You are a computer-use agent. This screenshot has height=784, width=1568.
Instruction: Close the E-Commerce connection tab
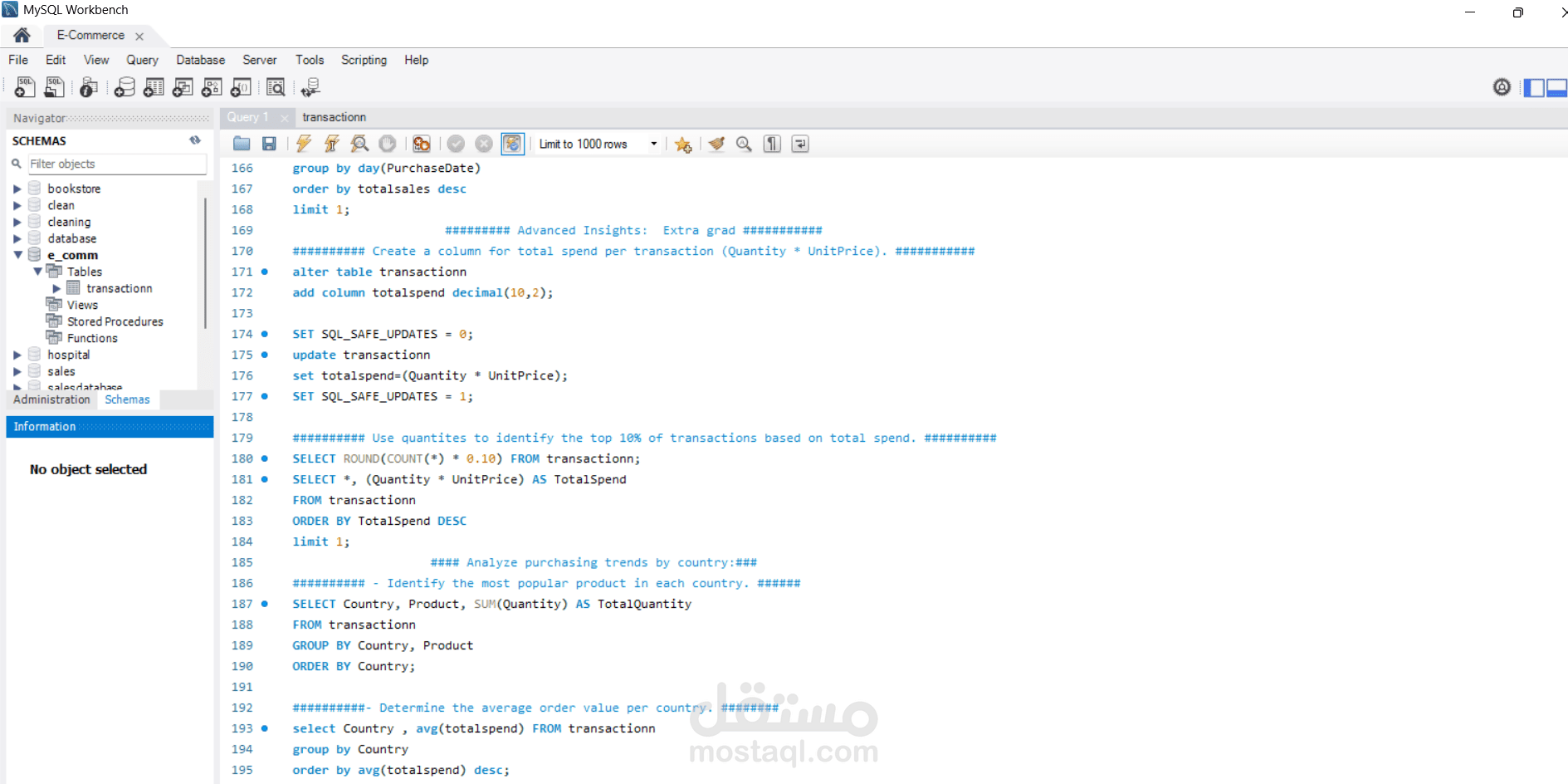139,36
